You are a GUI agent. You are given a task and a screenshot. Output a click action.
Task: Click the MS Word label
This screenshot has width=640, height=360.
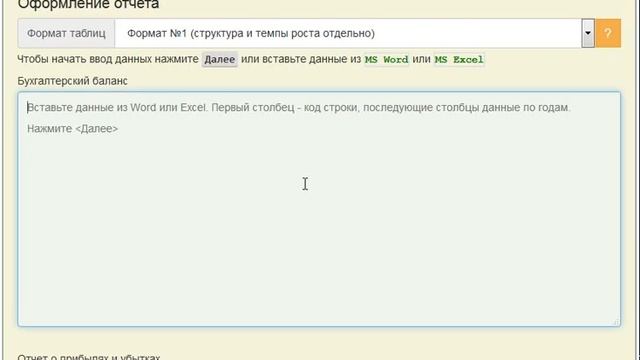coord(386,60)
